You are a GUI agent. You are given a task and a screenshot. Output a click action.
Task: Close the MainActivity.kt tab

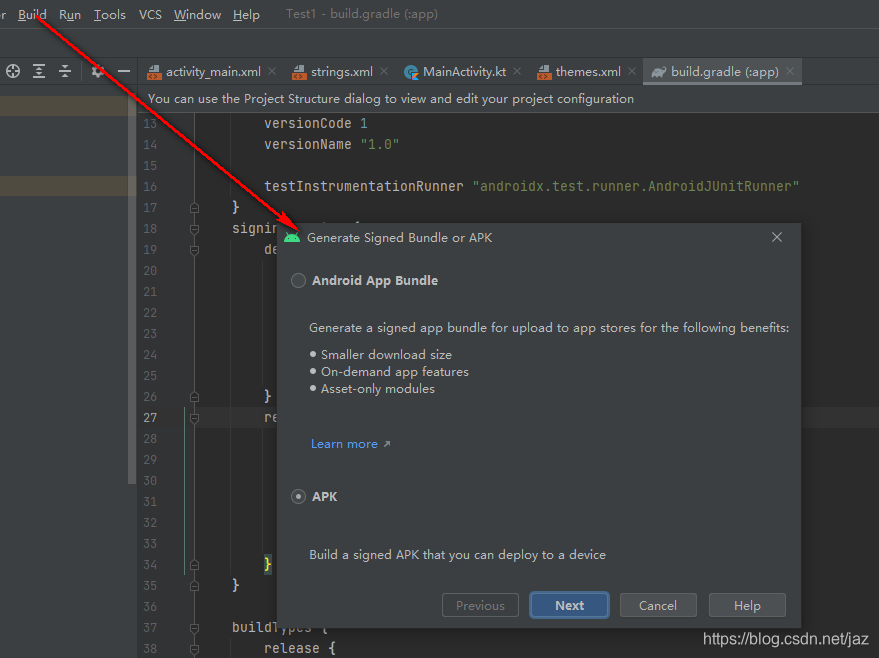[x=517, y=71]
